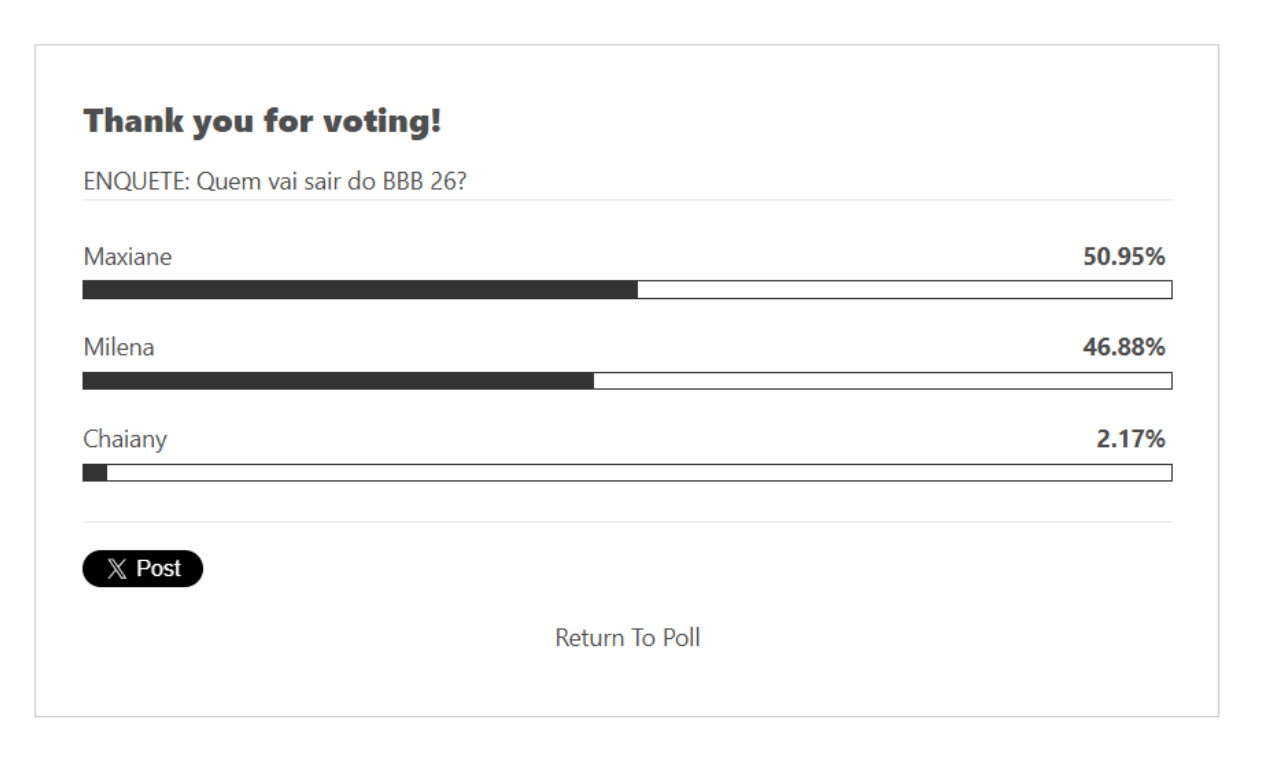Viewport: 1280px width, 768px height.
Task: Follow the Return To Poll link
Action: click(627, 638)
